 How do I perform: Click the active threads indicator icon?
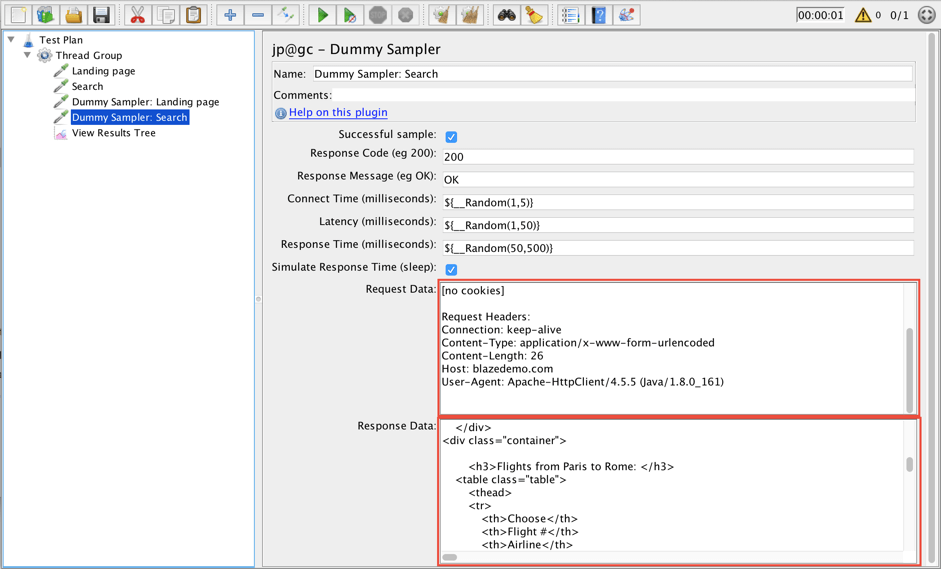927,14
